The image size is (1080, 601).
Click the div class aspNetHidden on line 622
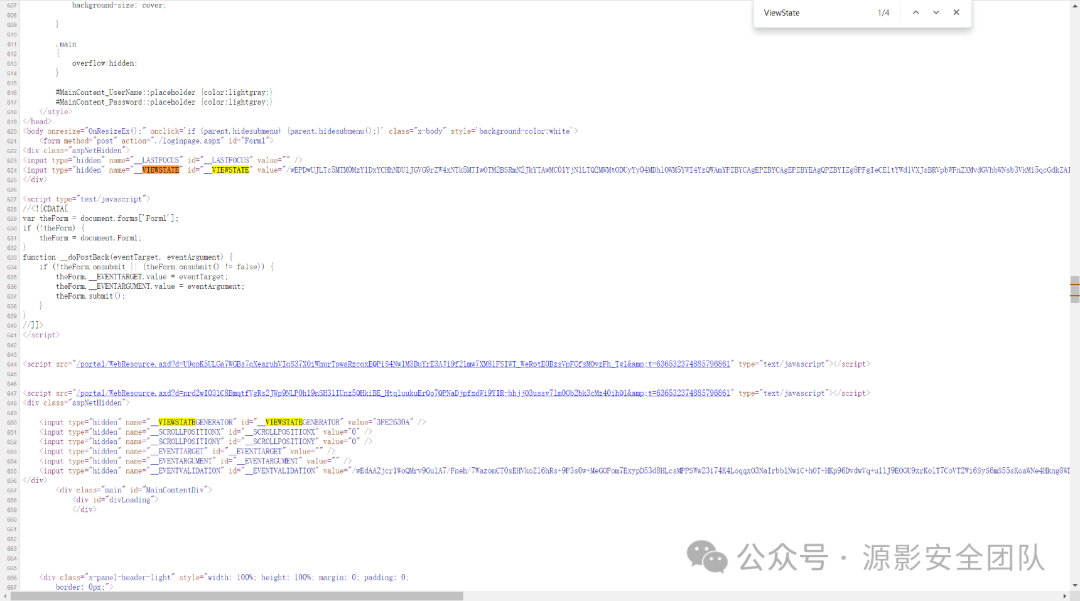pos(76,150)
